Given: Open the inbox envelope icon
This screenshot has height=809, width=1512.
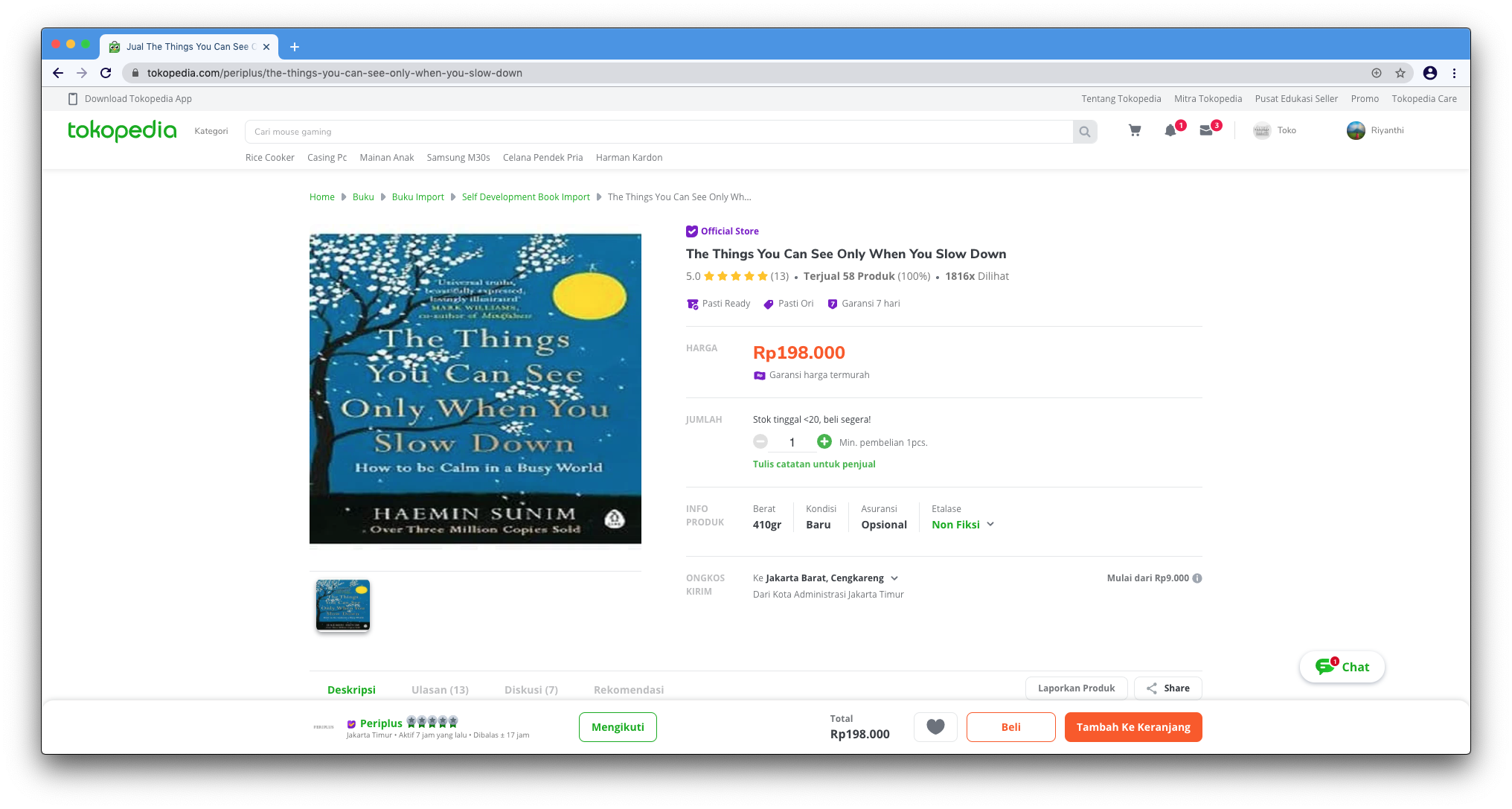Looking at the screenshot, I should pos(1206,130).
